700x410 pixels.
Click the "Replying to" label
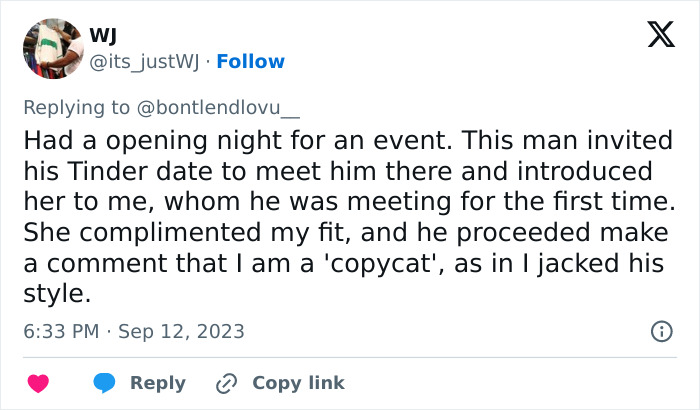74,106
